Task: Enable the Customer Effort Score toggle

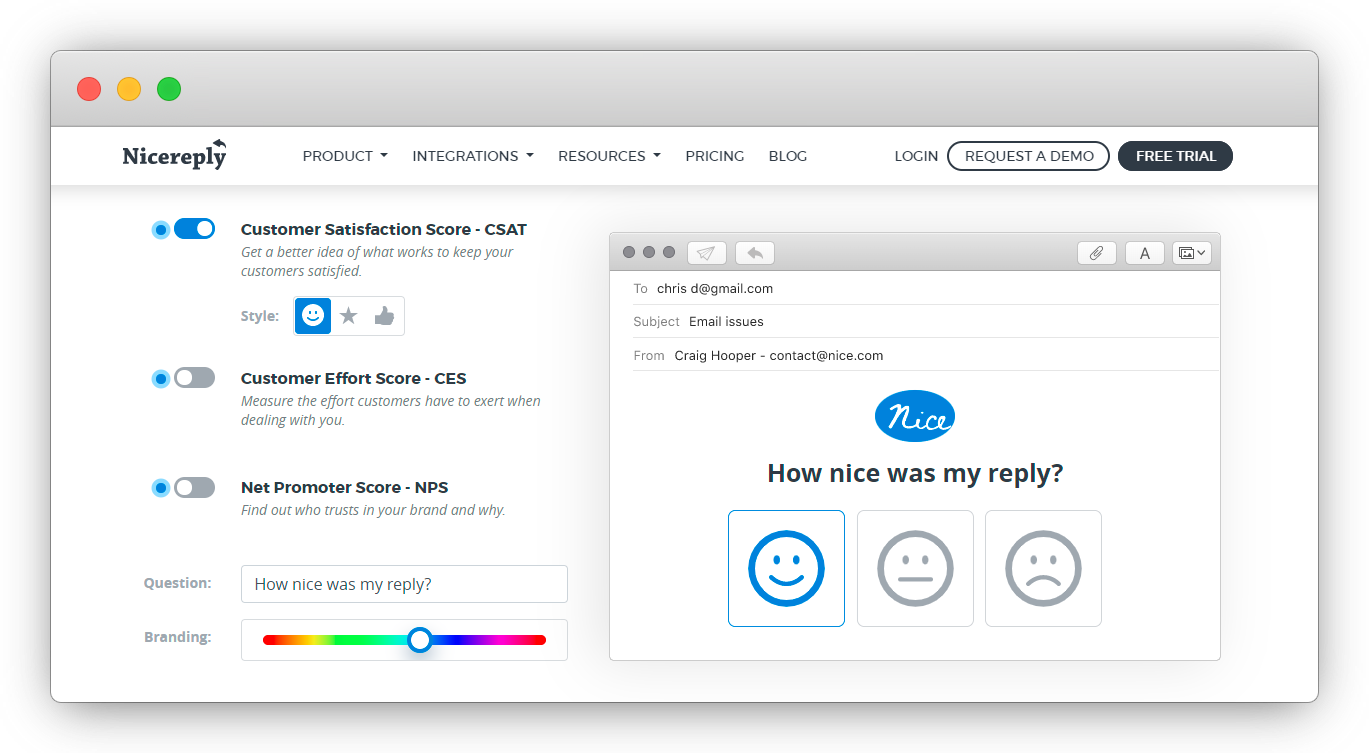Action: tap(194, 378)
